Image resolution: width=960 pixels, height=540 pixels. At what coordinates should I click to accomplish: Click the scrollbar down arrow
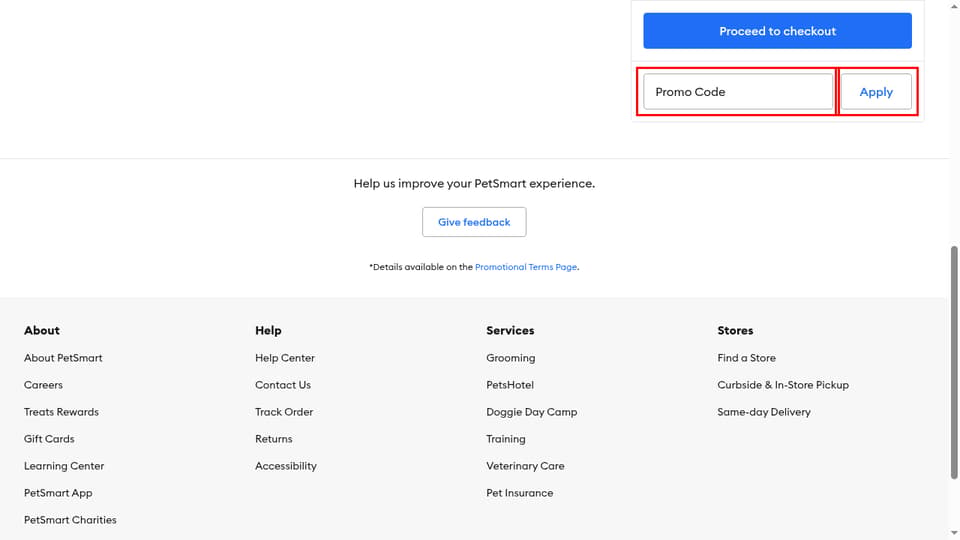[x=954, y=533]
